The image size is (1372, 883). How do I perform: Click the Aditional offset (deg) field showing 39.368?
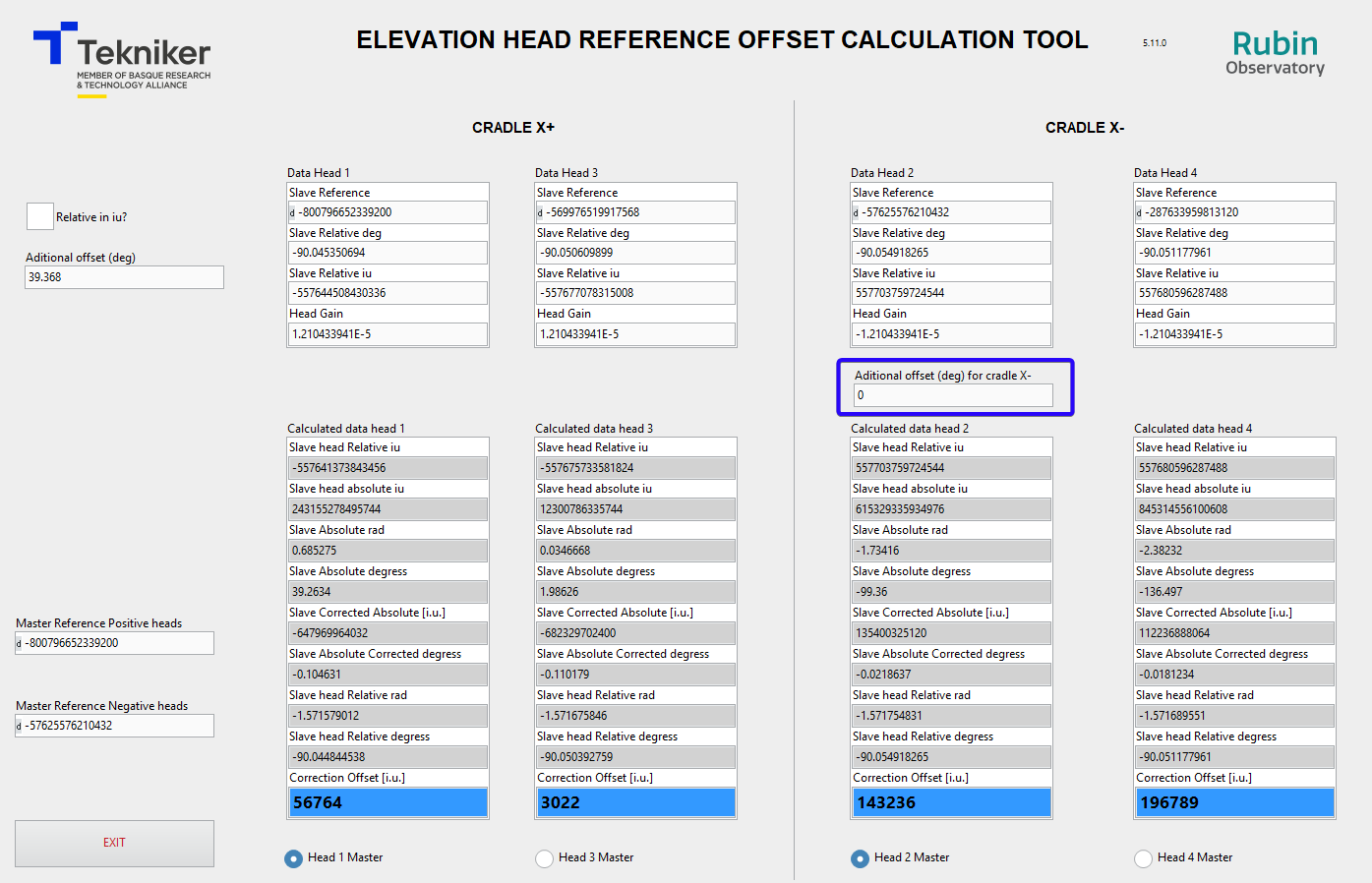point(124,277)
